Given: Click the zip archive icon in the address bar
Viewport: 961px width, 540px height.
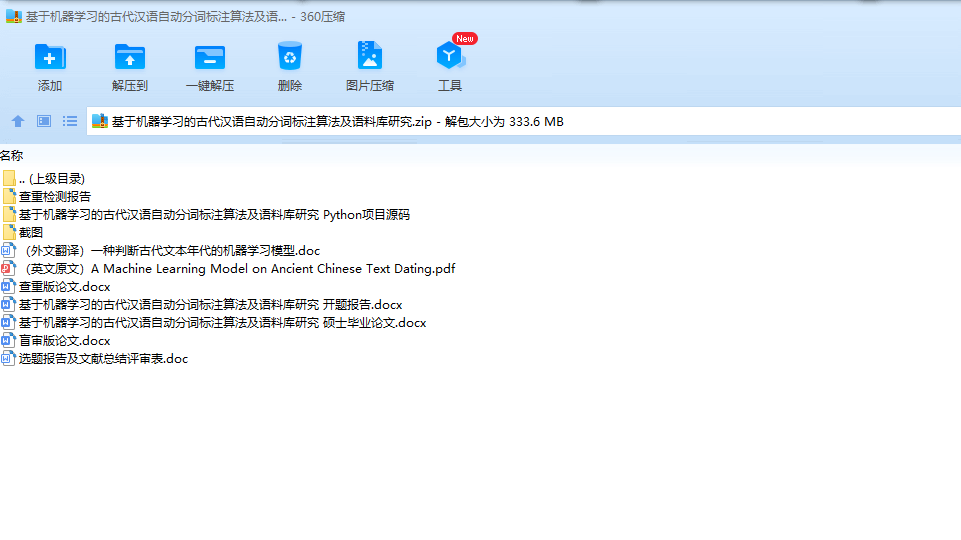Looking at the screenshot, I should tap(100, 121).
